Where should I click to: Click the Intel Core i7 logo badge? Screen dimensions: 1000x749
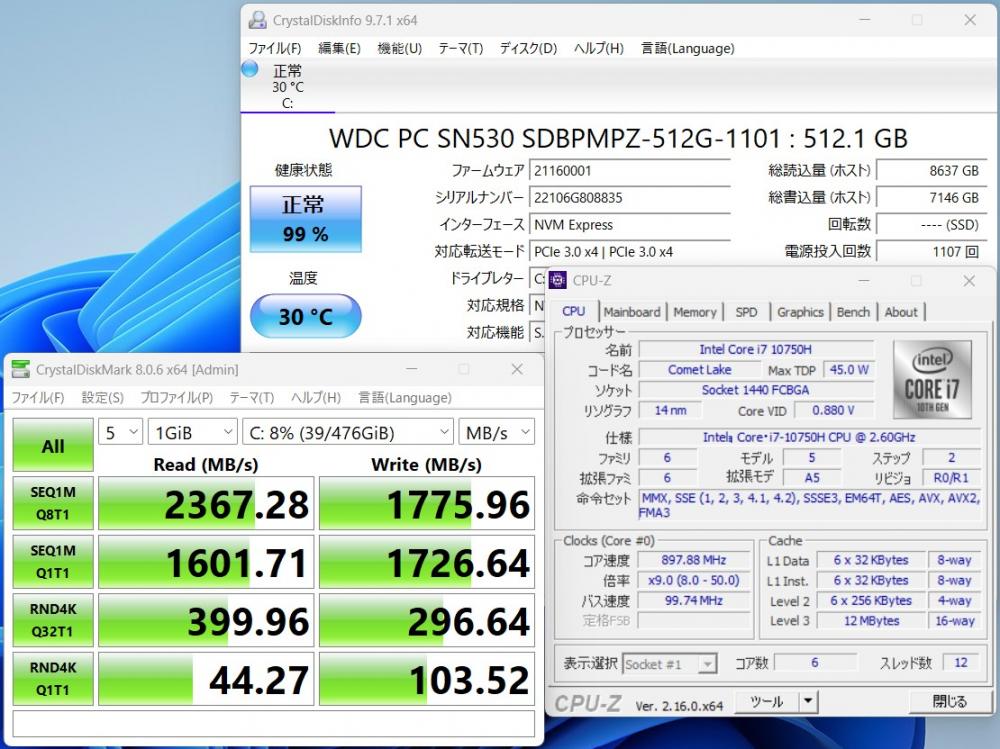coord(932,379)
